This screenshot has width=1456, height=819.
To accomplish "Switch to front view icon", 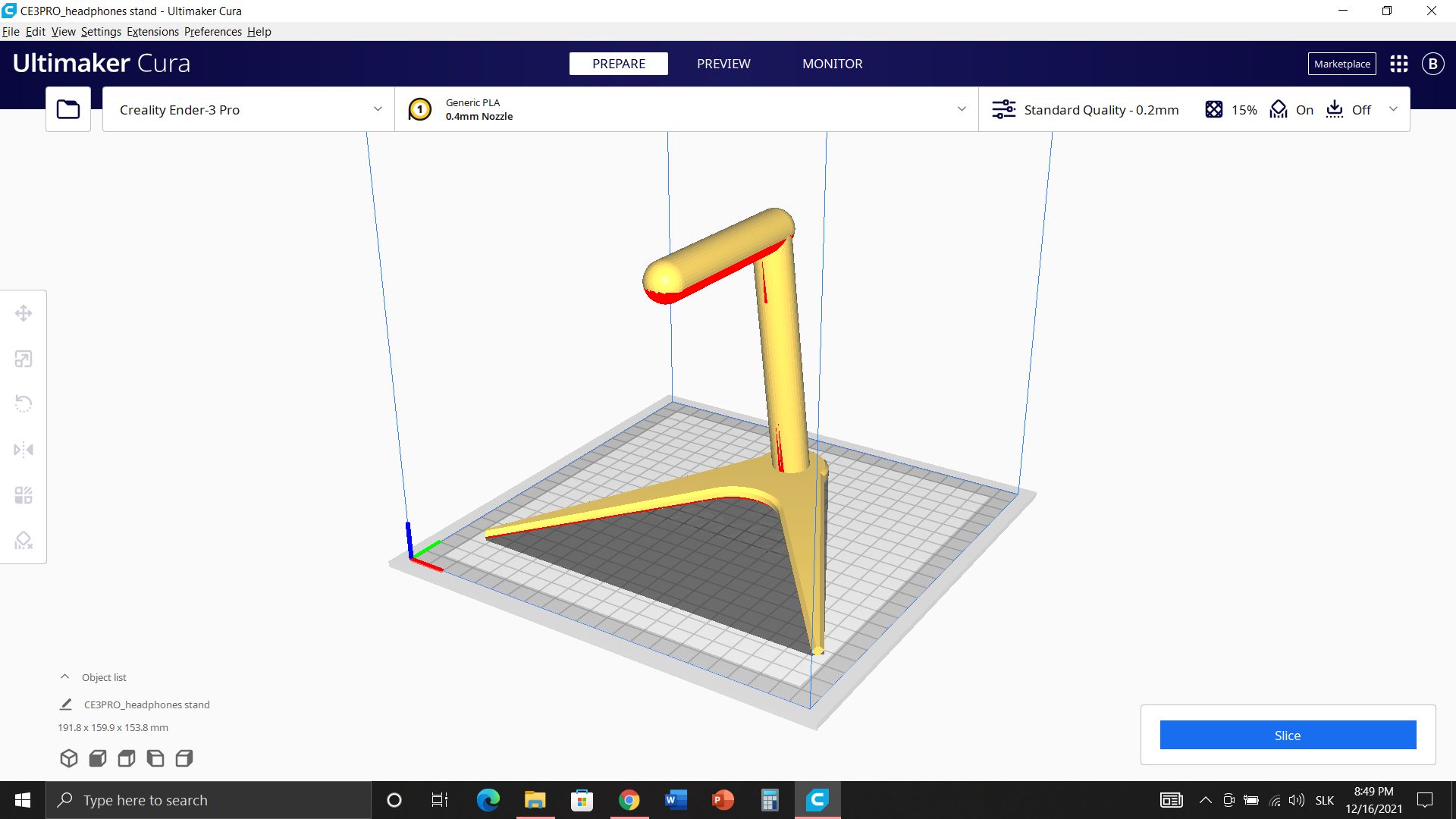I will 98,758.
